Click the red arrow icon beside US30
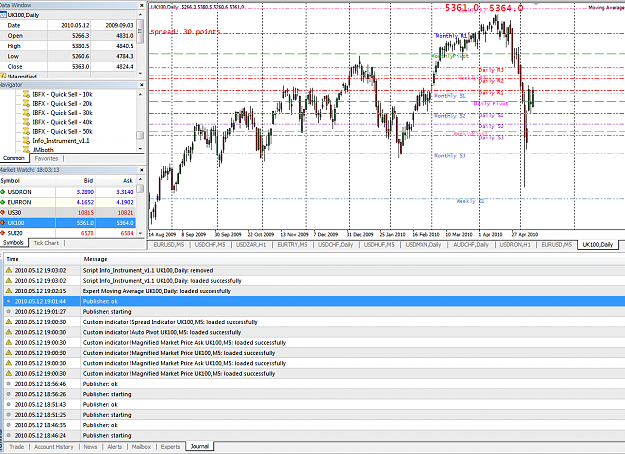The image size is (625, 454). (3, 212)
